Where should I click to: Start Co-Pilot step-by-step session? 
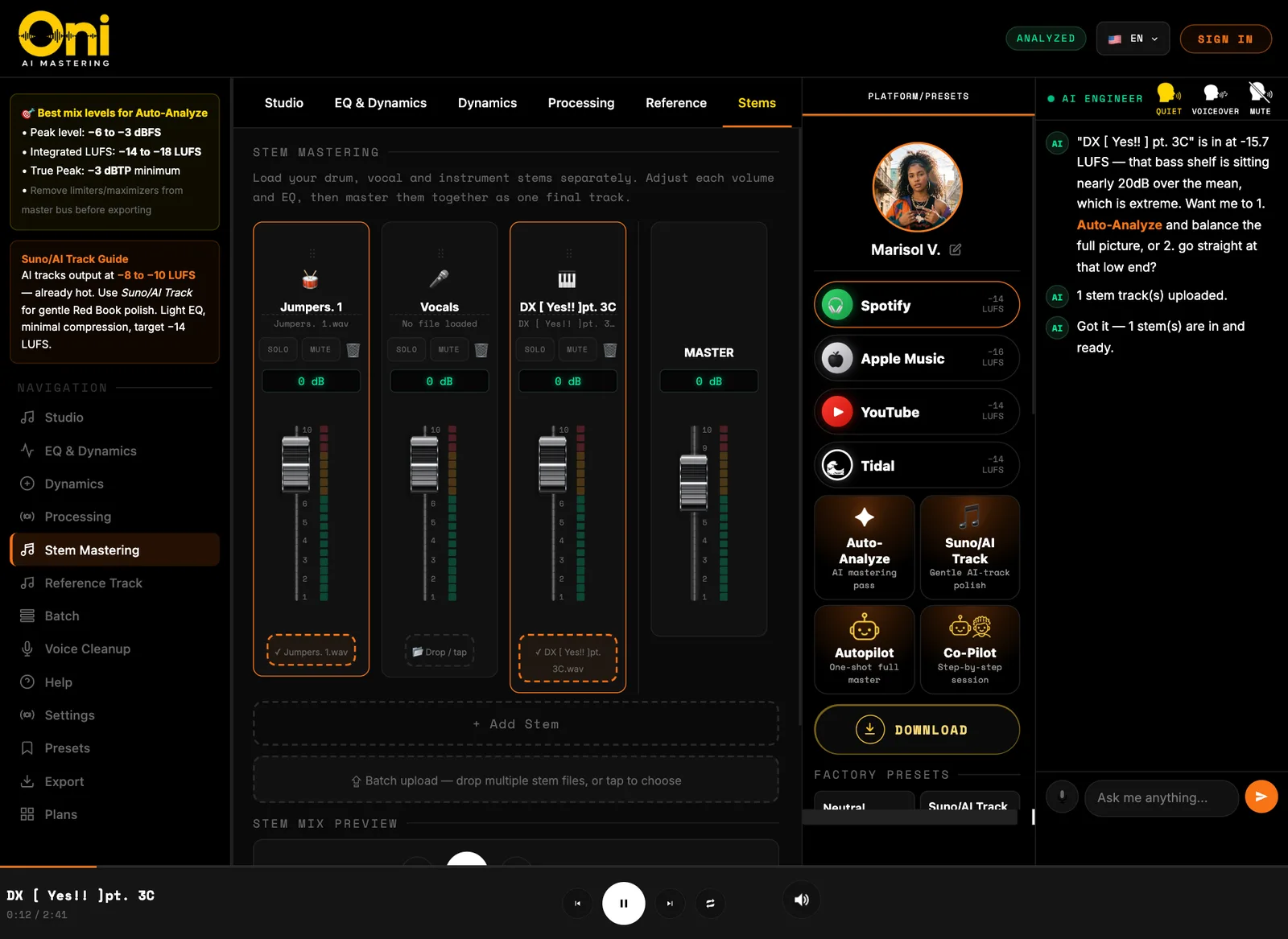click(970, 649)
